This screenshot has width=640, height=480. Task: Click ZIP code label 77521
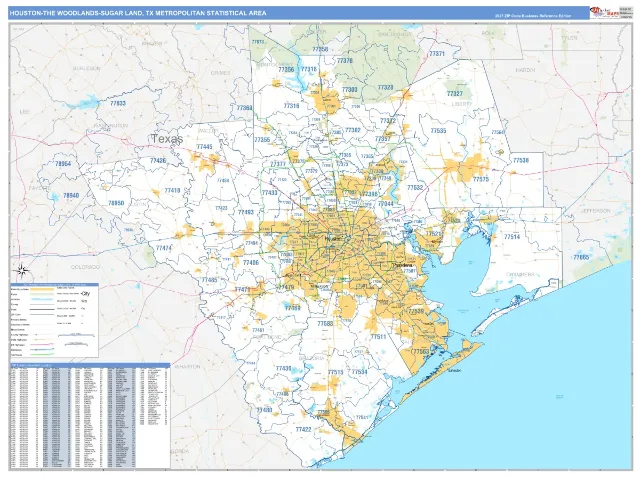point(433,234)
